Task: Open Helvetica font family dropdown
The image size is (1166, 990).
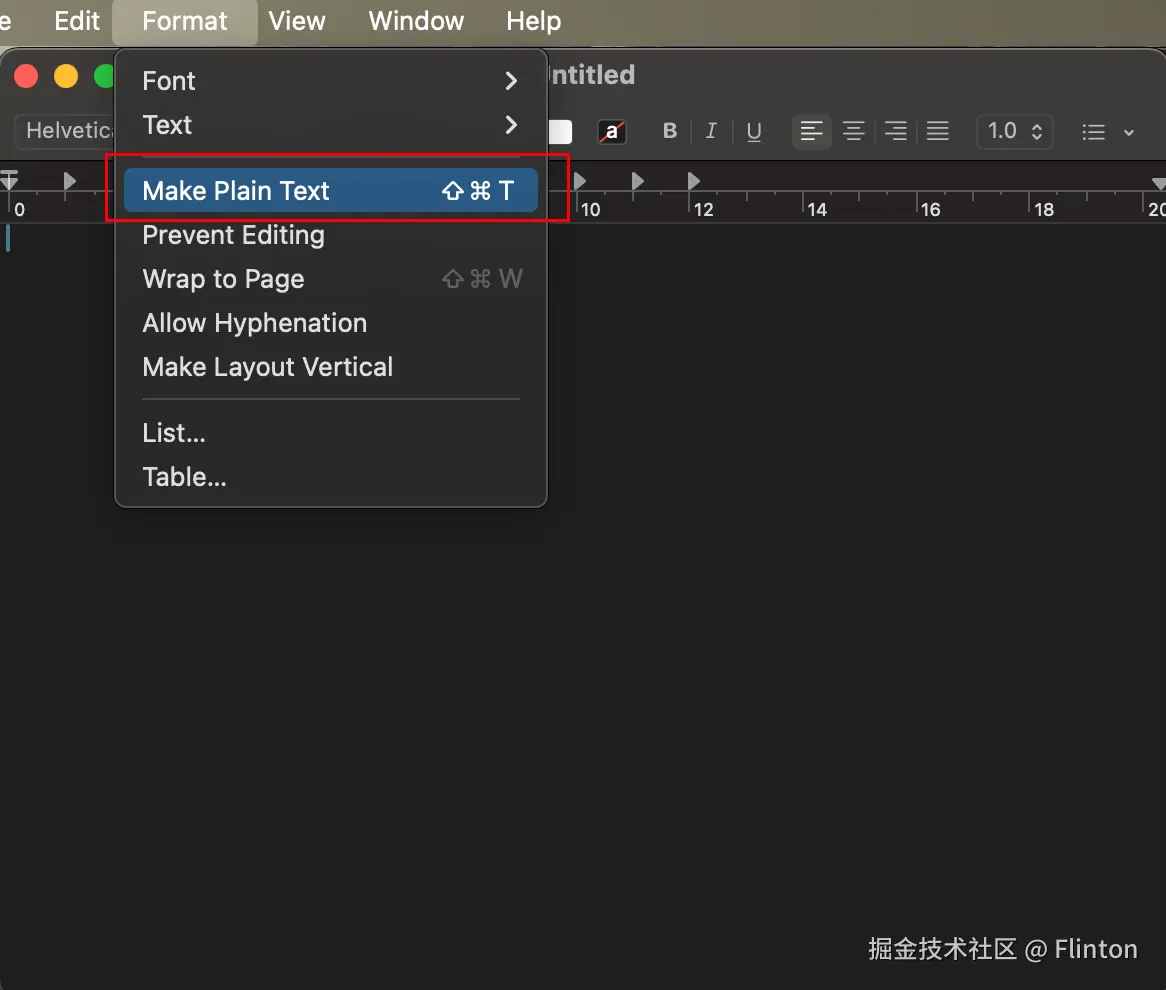Action: pos(67,131)
